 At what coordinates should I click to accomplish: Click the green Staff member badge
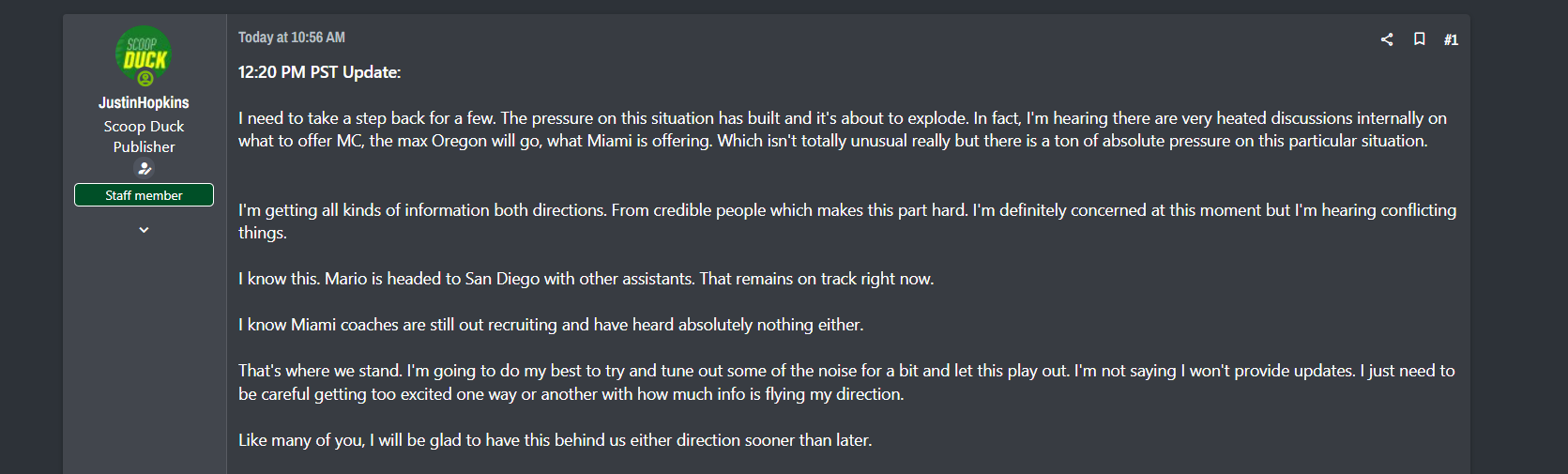point(144,195)
